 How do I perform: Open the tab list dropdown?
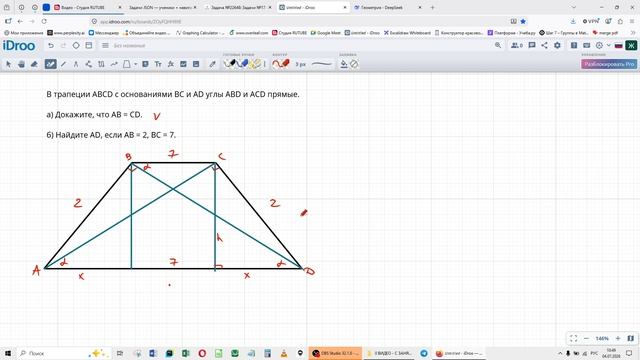click(x=573, y=7)
